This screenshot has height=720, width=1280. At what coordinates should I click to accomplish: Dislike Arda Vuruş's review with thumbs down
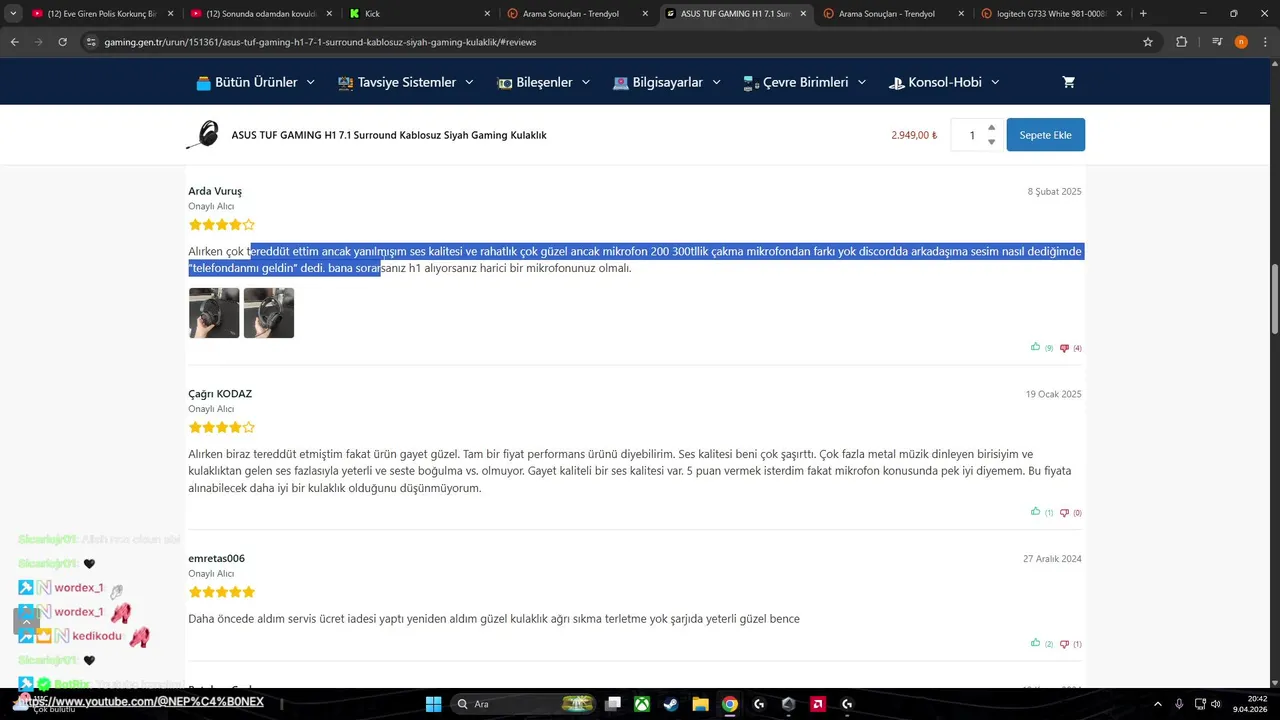pyautogui.click(x=1064, y=348)
